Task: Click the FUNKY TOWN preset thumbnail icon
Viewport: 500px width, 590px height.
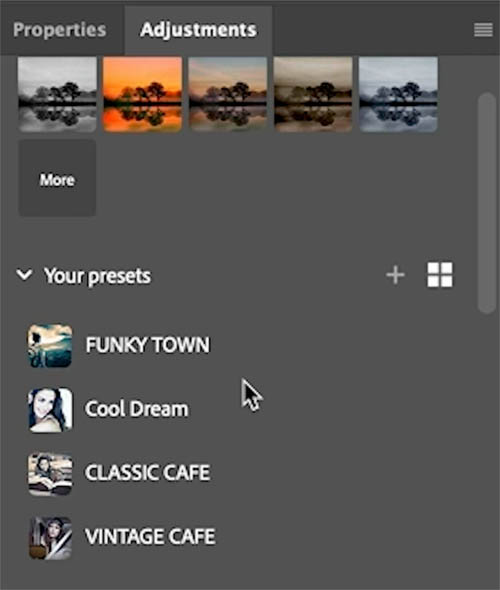Action: click(x=50, y=345)
